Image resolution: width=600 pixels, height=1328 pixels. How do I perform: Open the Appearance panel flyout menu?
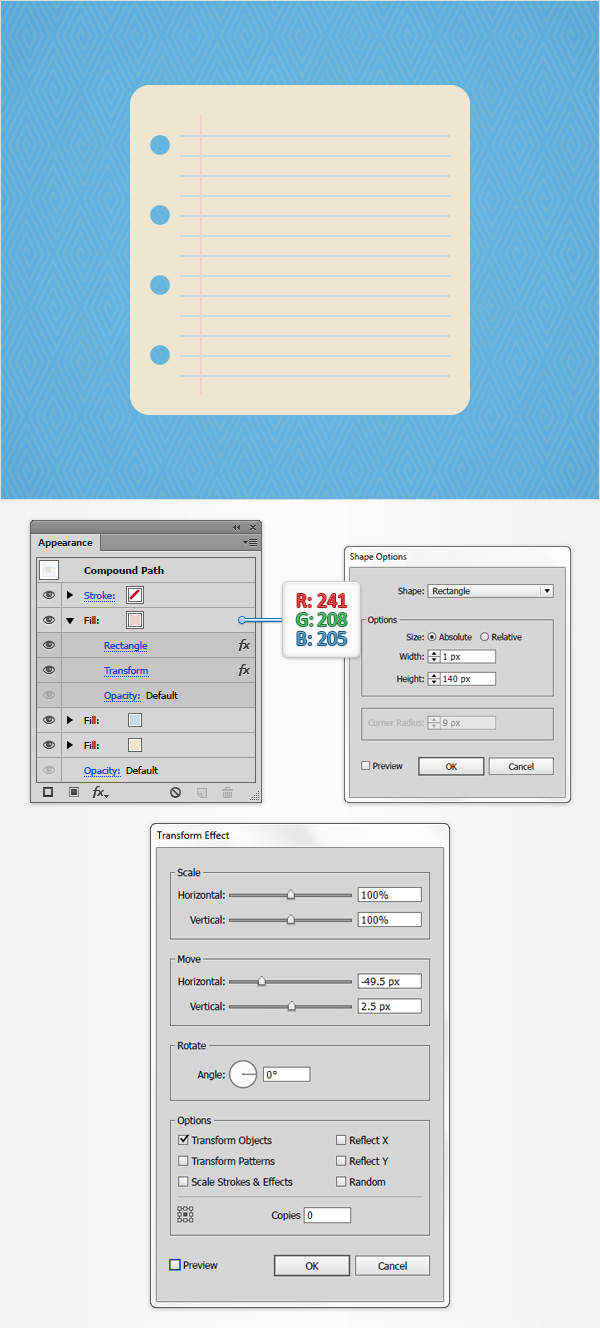[250, 542]
